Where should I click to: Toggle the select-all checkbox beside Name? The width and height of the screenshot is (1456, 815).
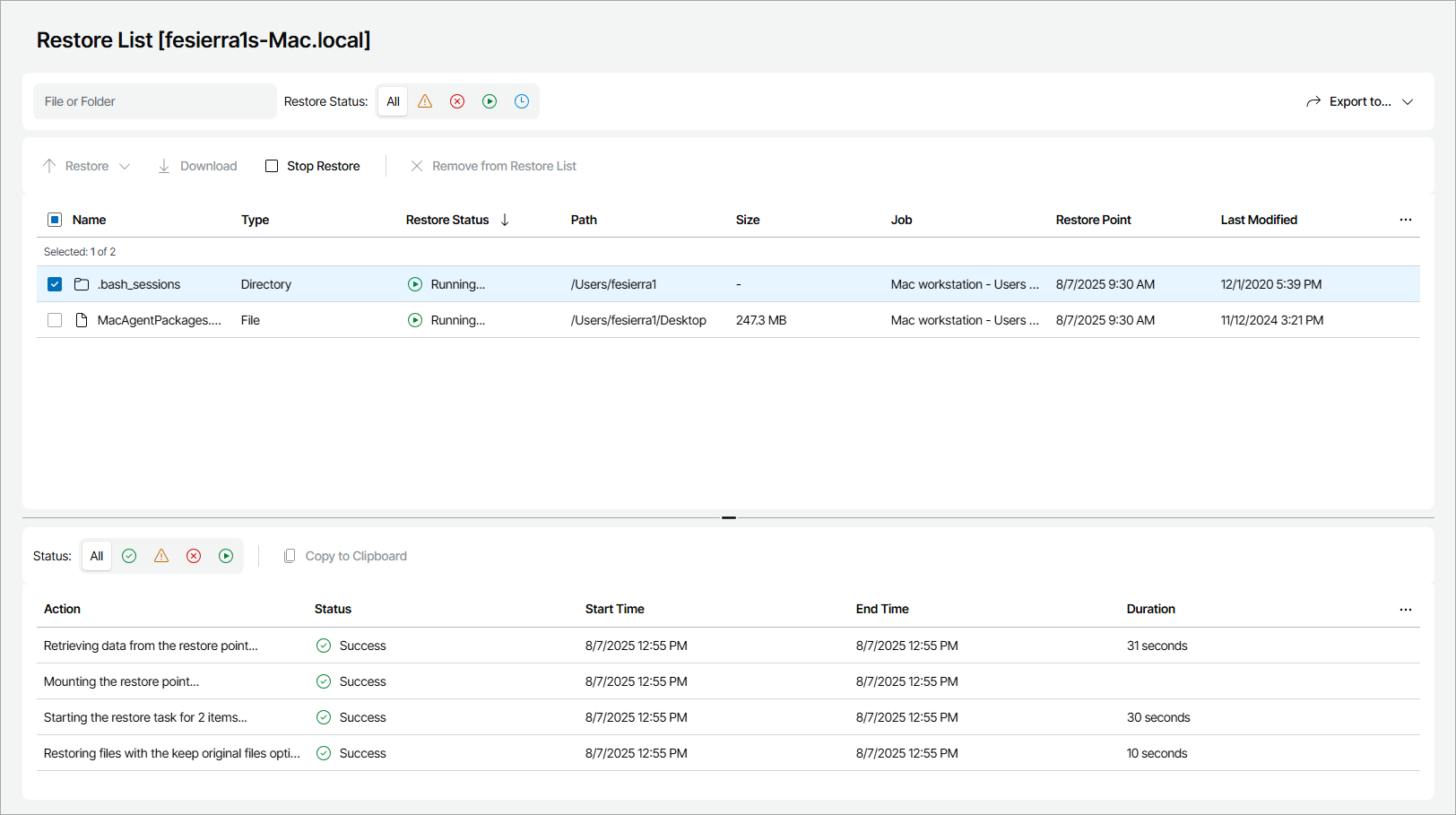tap(55, 220)
